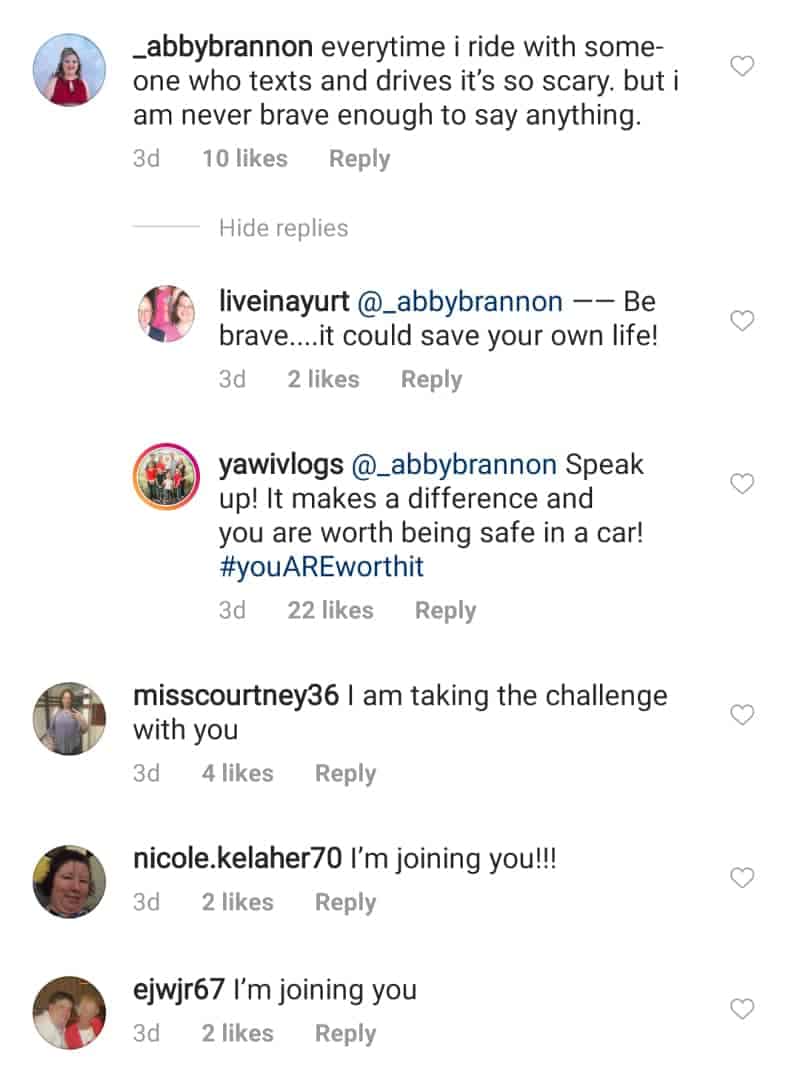Viewport: 800px width, 1080px height.
Task: Tap the heart next to ejwjr67's comment
Action: pos(742,1009)
